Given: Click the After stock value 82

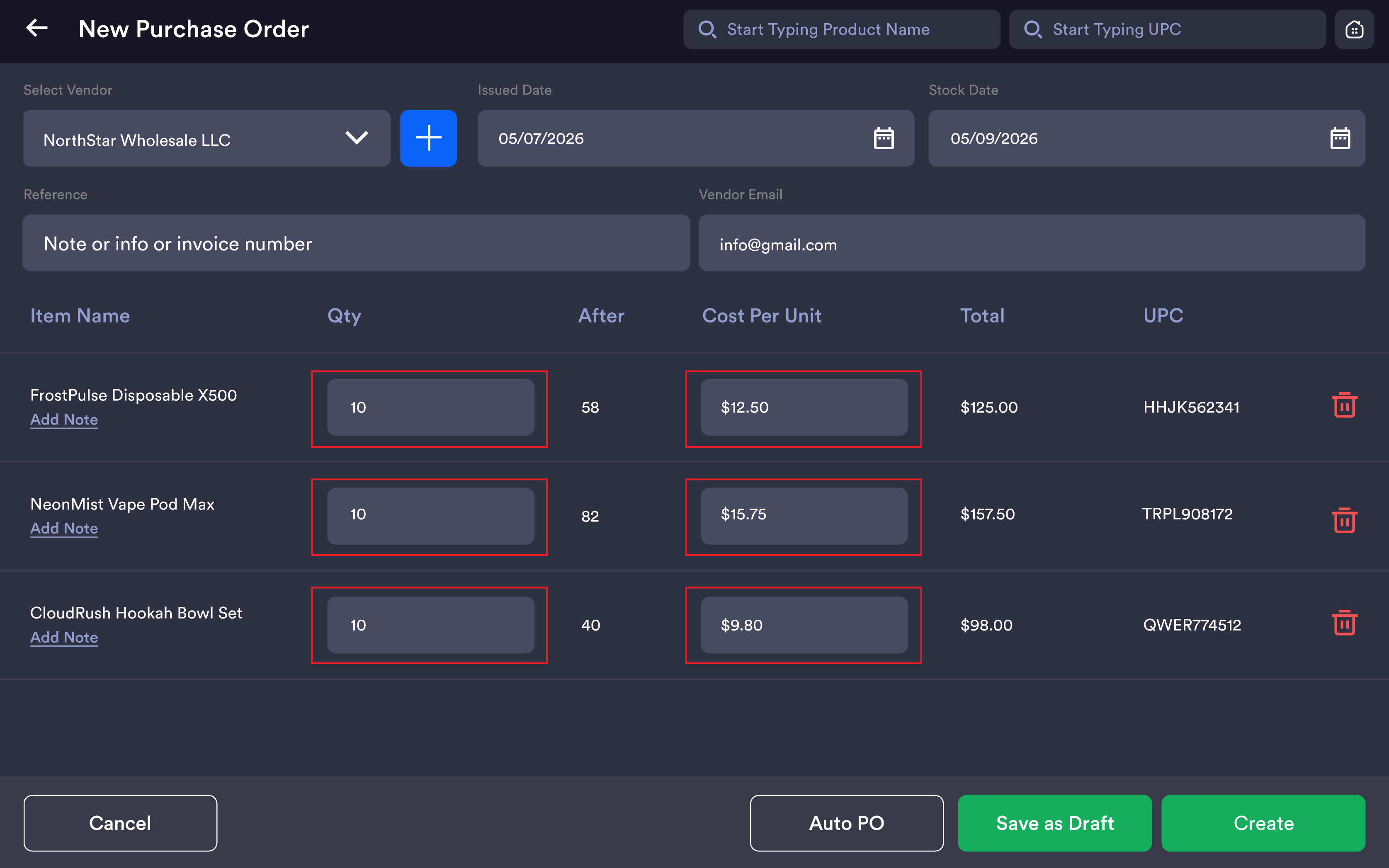Looking at the screenshot, I should coord(590,516).
